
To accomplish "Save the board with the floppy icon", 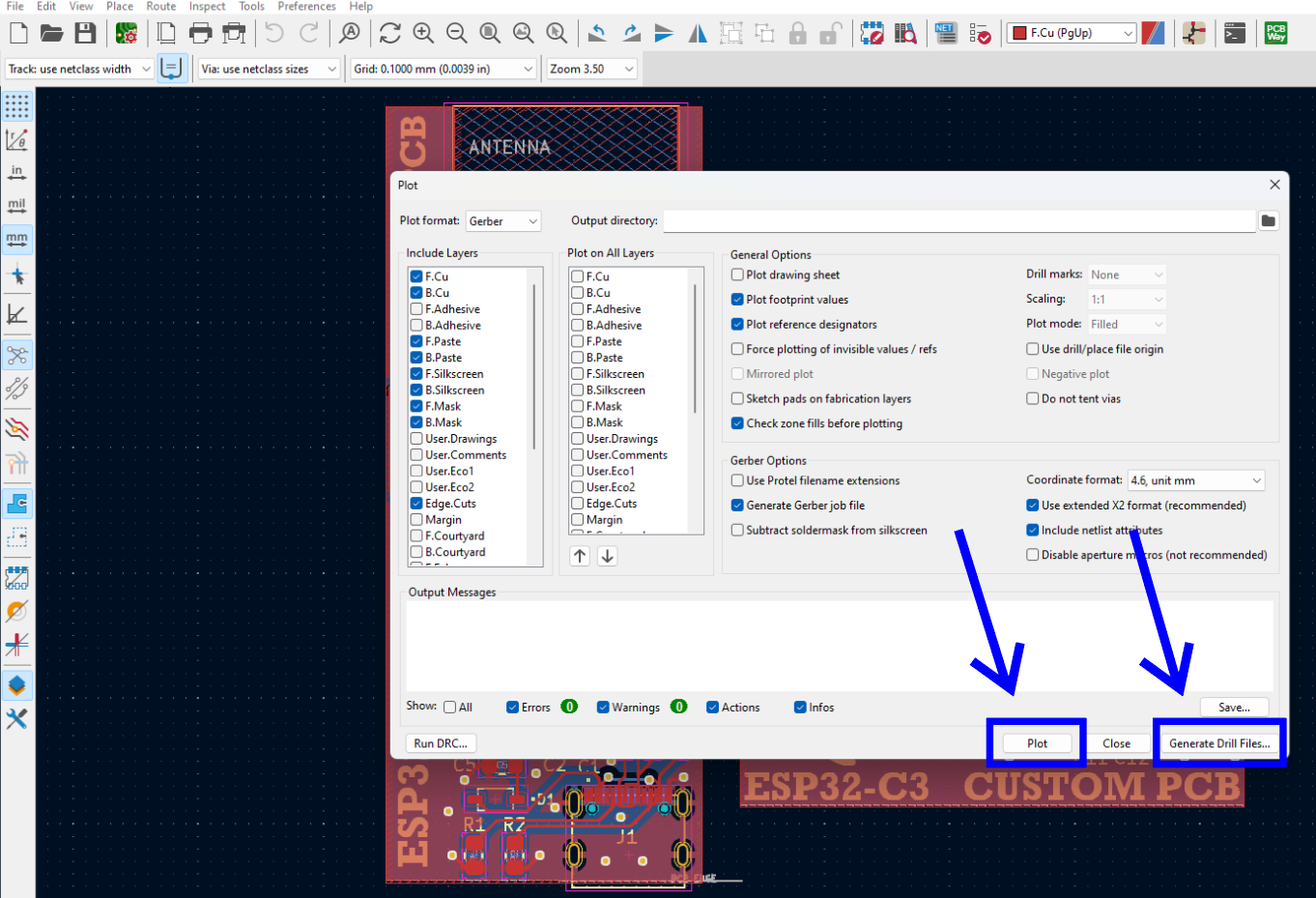I will (x=86, y=34).
